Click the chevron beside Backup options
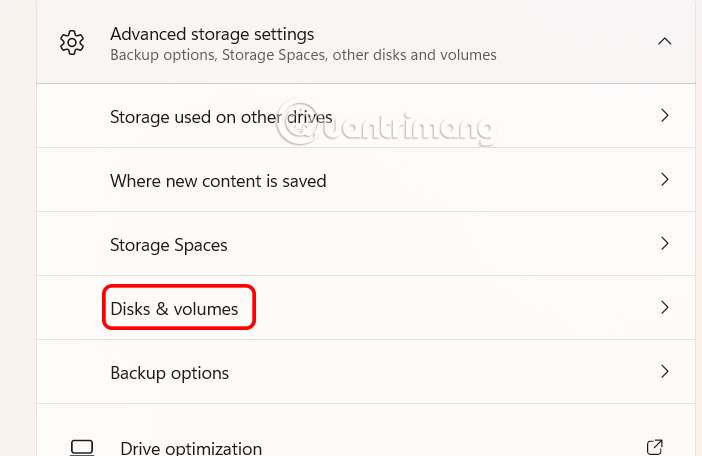Screen dimensions: 702x456 click(664, 372)
